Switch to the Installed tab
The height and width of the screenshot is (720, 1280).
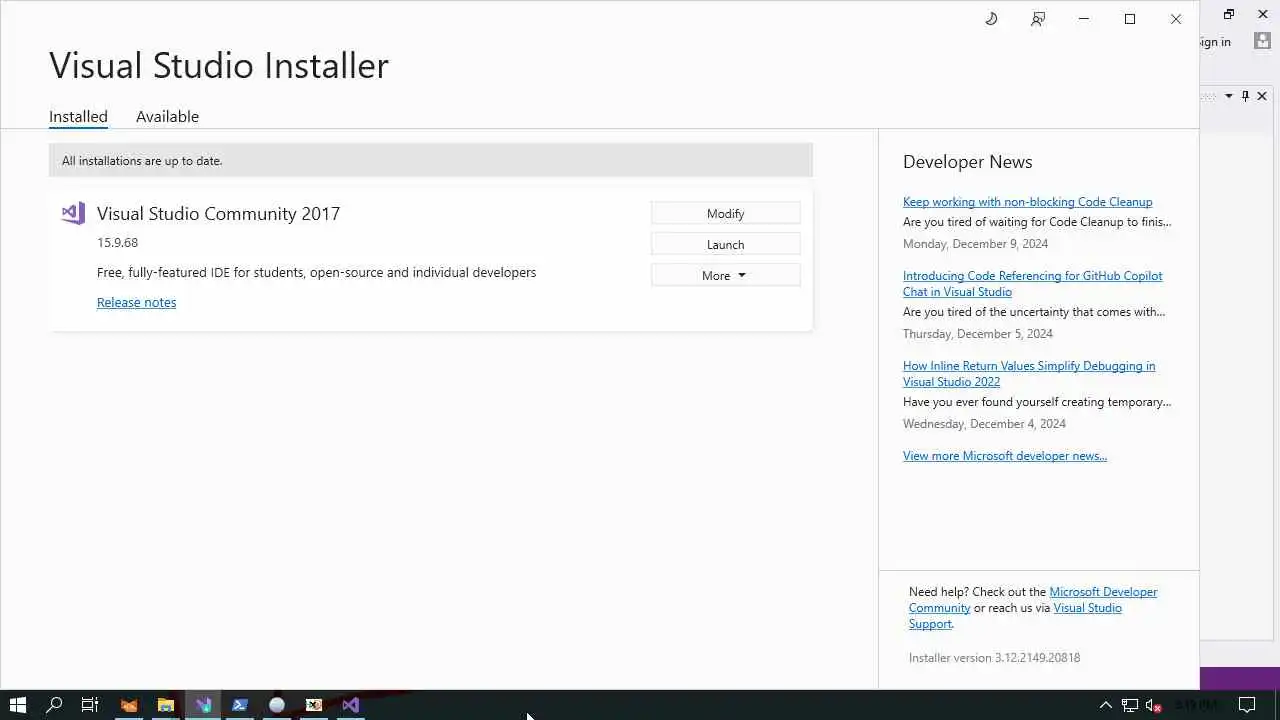[x=78, y=116]
